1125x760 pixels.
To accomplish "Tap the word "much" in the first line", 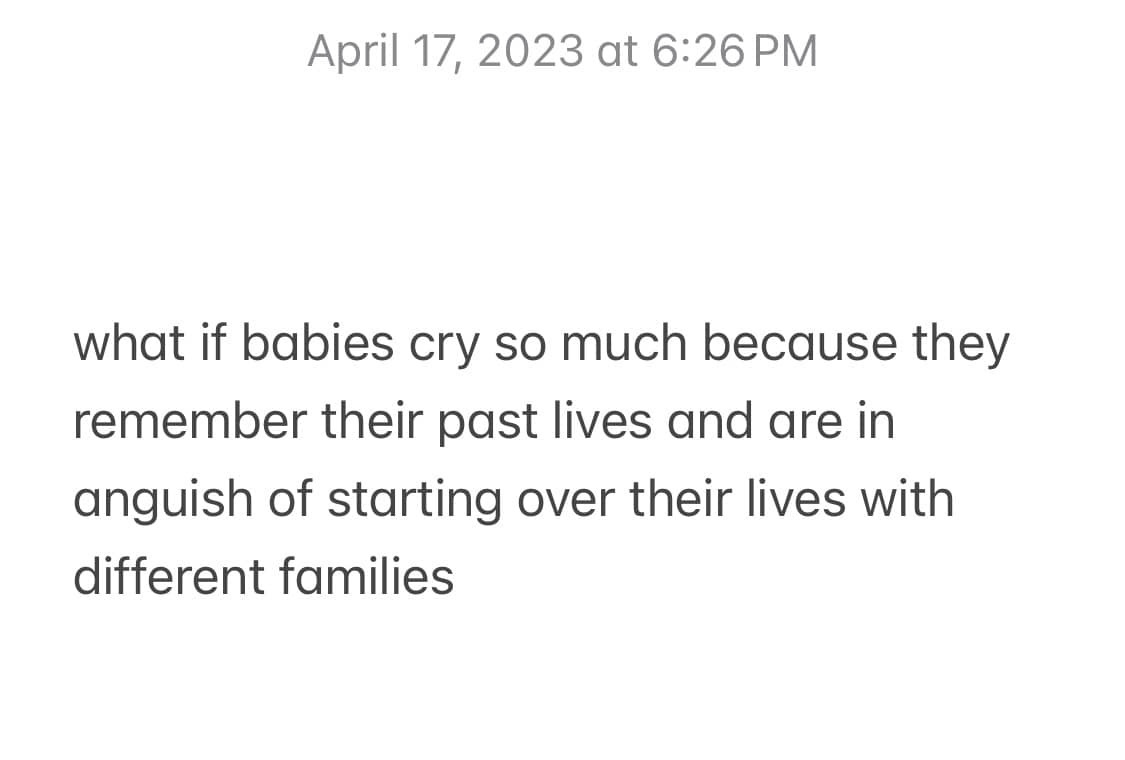I will tap(623, 343).
